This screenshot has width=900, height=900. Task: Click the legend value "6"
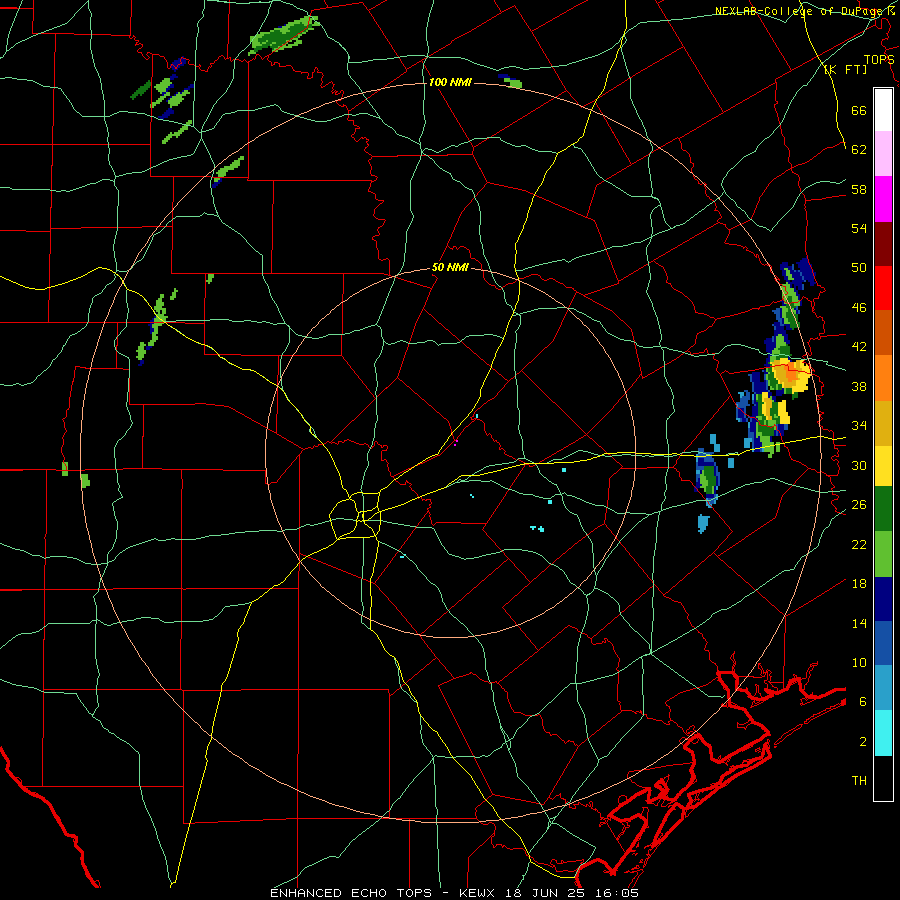(x=862, y=702)
